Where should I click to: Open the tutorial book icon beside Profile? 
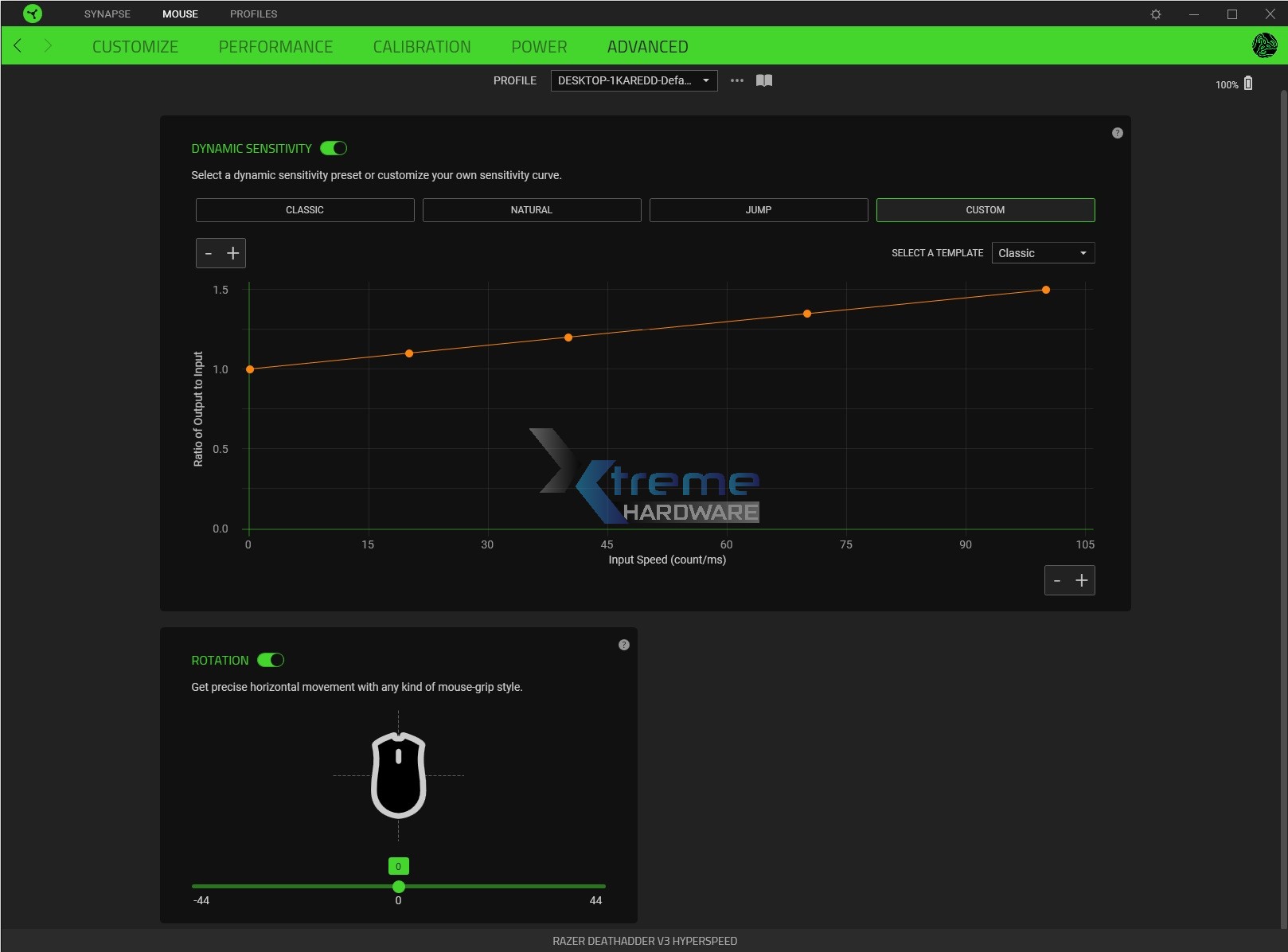[x=763, y=80]
